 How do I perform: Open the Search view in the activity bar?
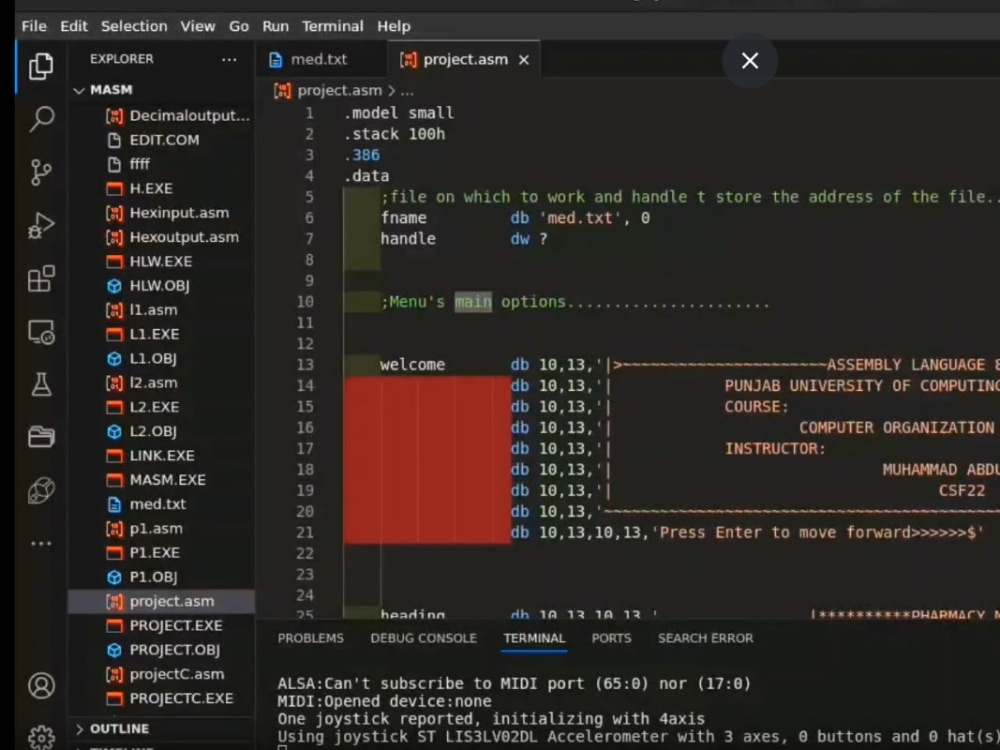(x=41, y=118)
